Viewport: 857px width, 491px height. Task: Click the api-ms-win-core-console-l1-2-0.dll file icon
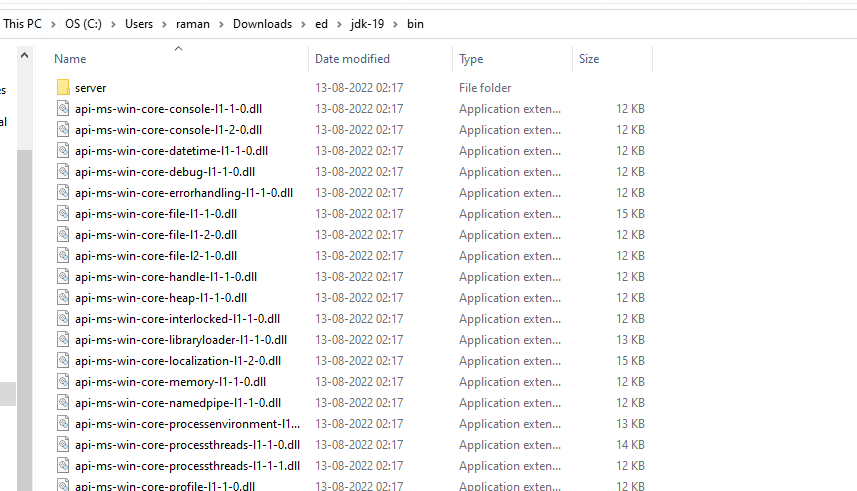(x=63, y=130)
